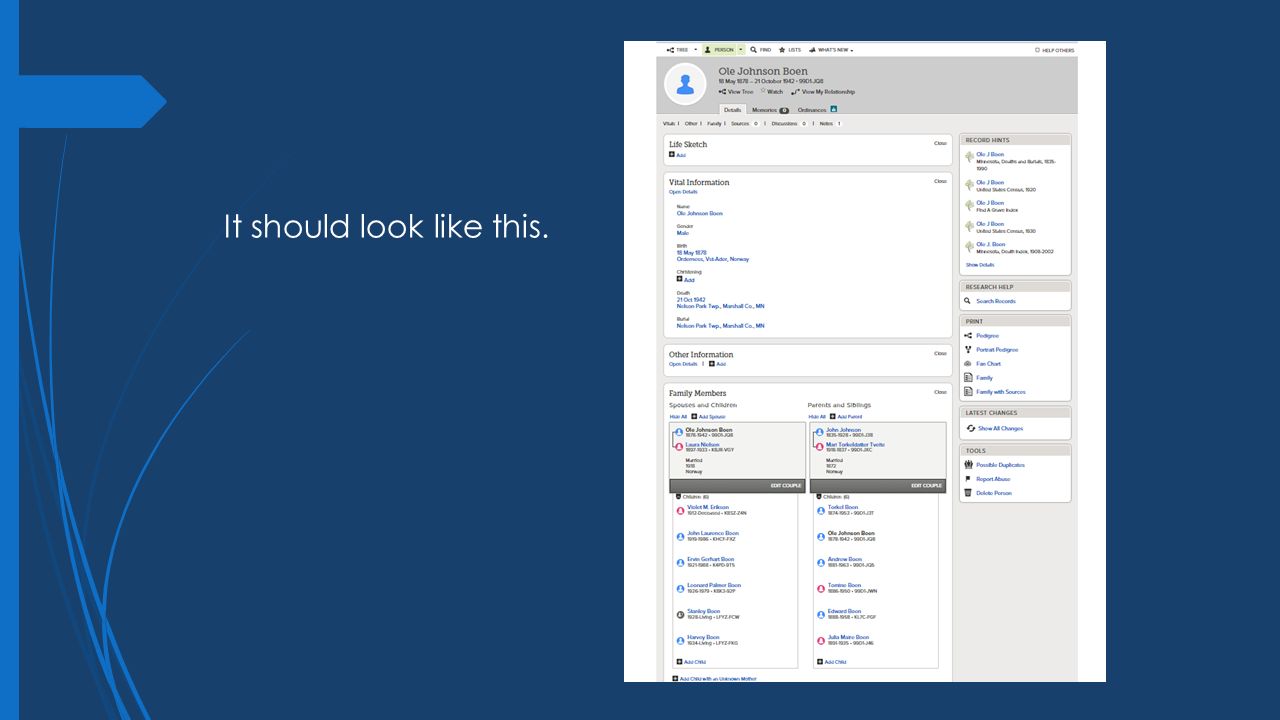Add a Christening event
This screenshot has width=1280, height=720.
click(x=685, y=280)
